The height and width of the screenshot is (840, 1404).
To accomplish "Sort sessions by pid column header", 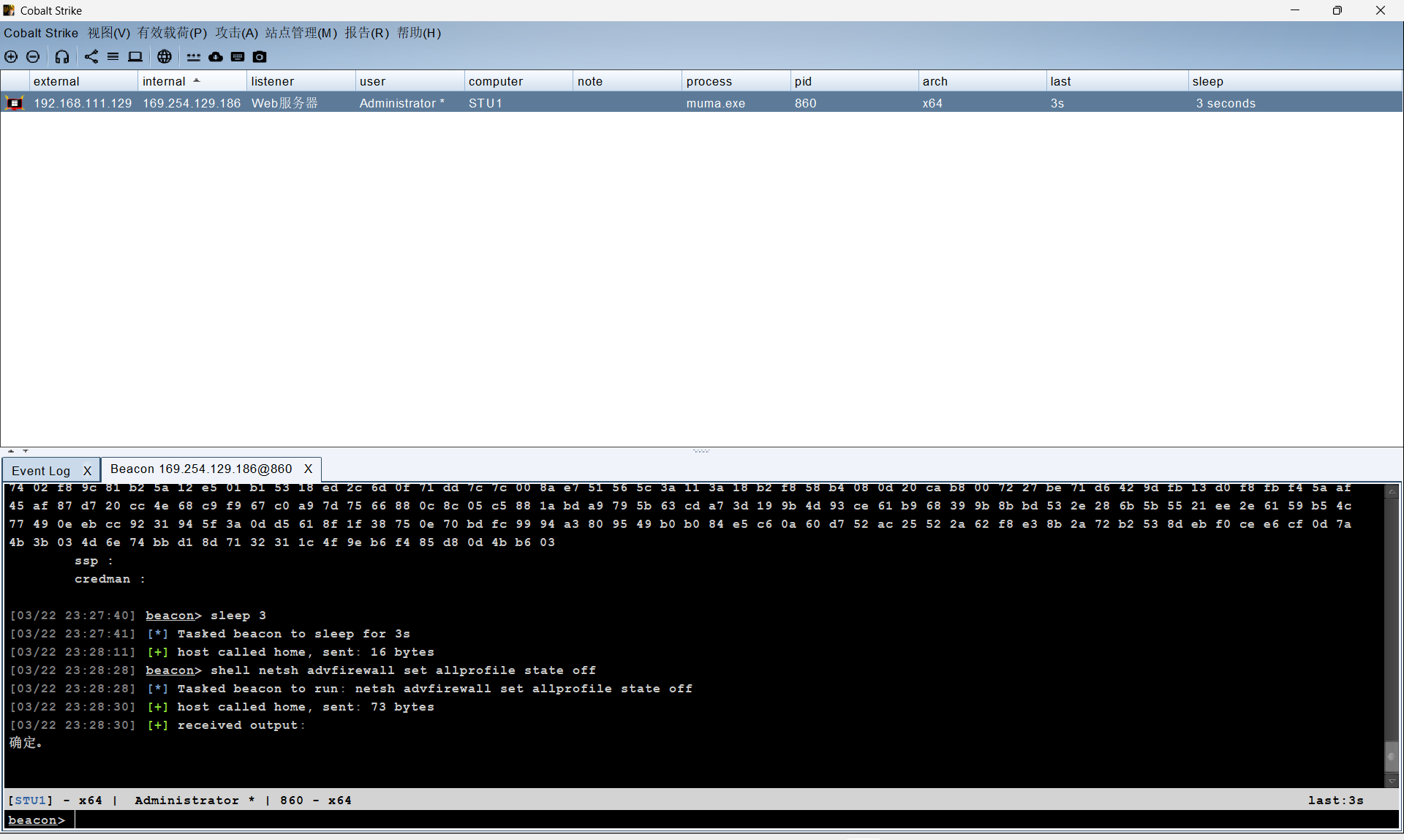I will (855, 81).
